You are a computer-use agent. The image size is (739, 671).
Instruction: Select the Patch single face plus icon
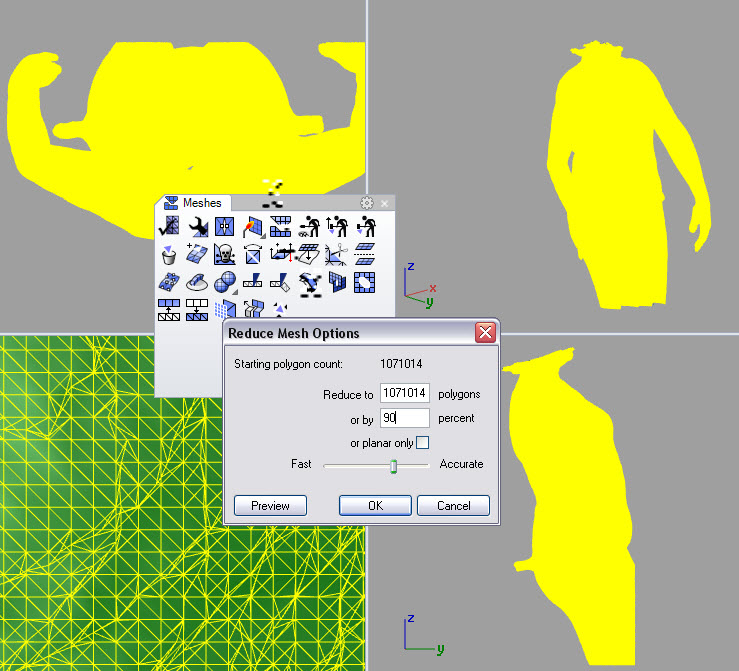(x=197, y=254)
